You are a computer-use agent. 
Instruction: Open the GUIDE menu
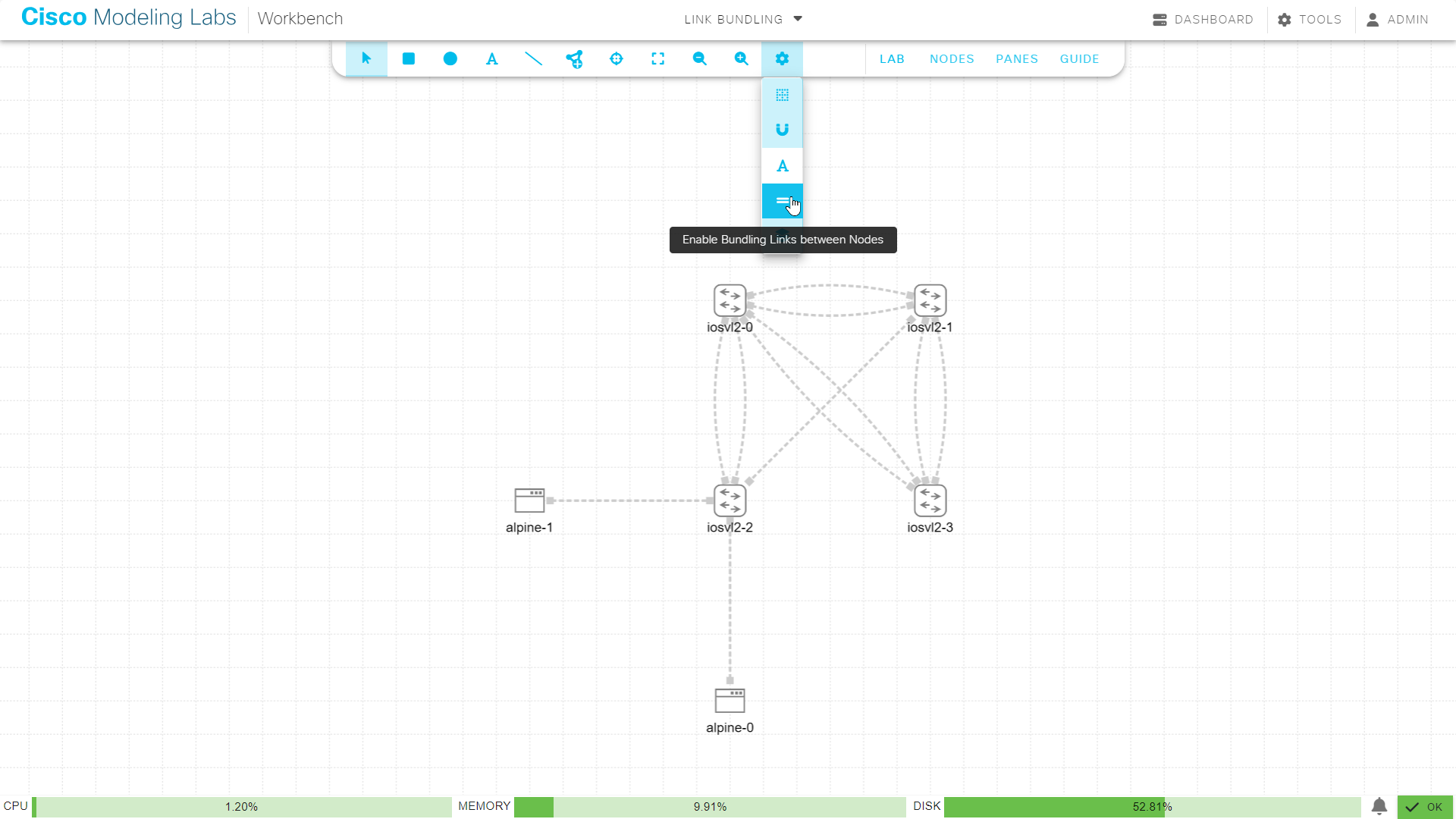(x=1079, y=58)
